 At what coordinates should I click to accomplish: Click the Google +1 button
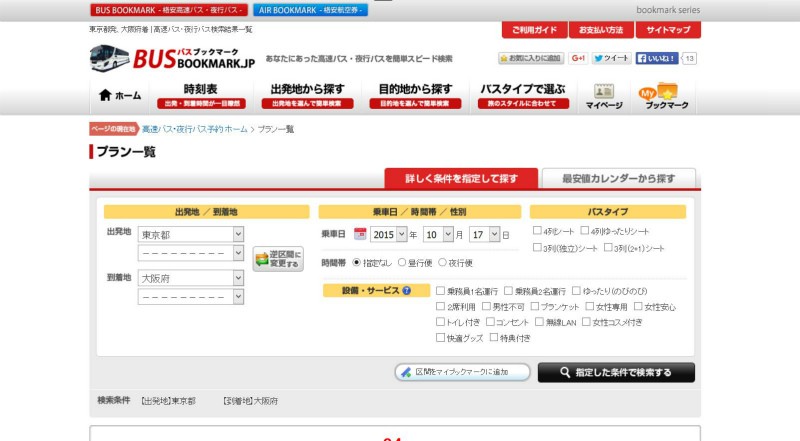(578, 59)
